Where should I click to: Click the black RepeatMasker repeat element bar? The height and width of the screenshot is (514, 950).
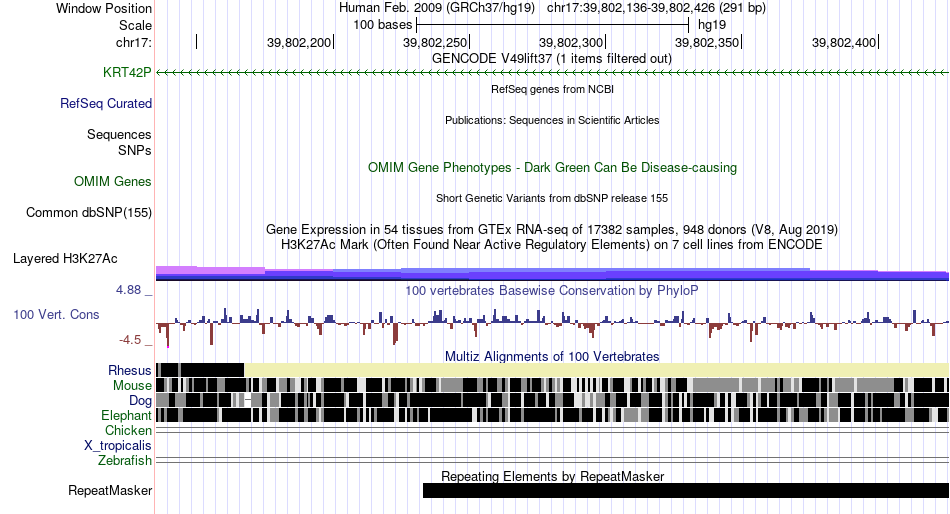[685, 491]
